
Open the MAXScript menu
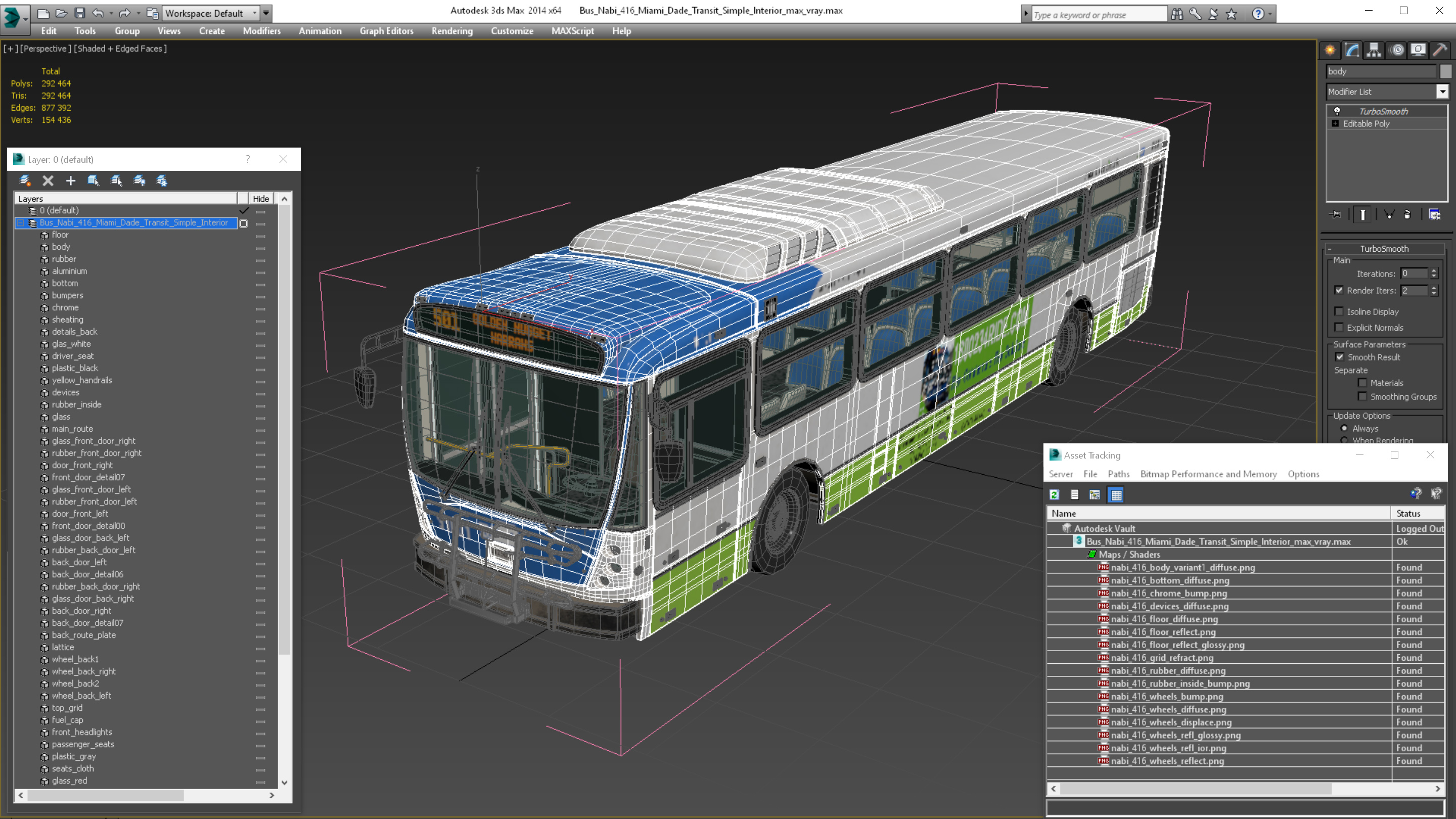(x=573, y=31)
